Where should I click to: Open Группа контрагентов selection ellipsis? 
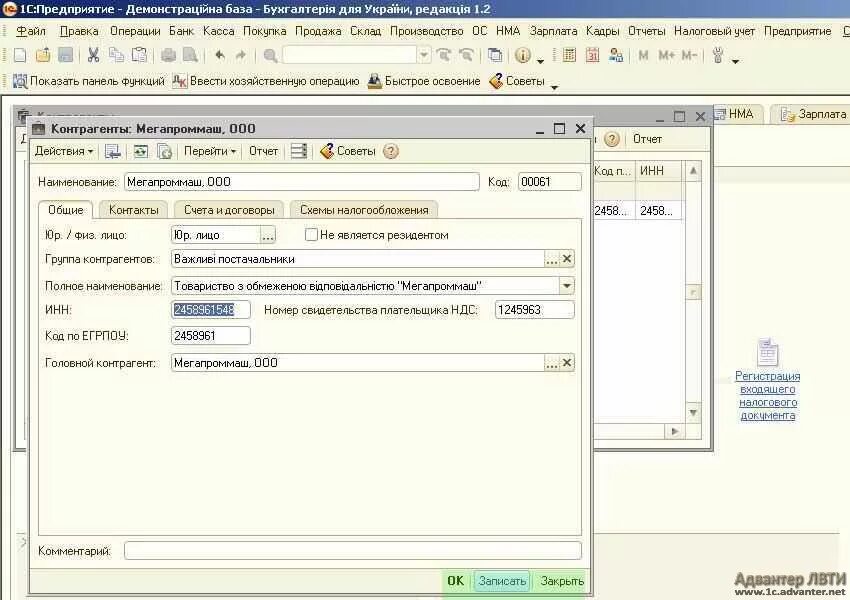pyautogui.click(x=551, y=259)
